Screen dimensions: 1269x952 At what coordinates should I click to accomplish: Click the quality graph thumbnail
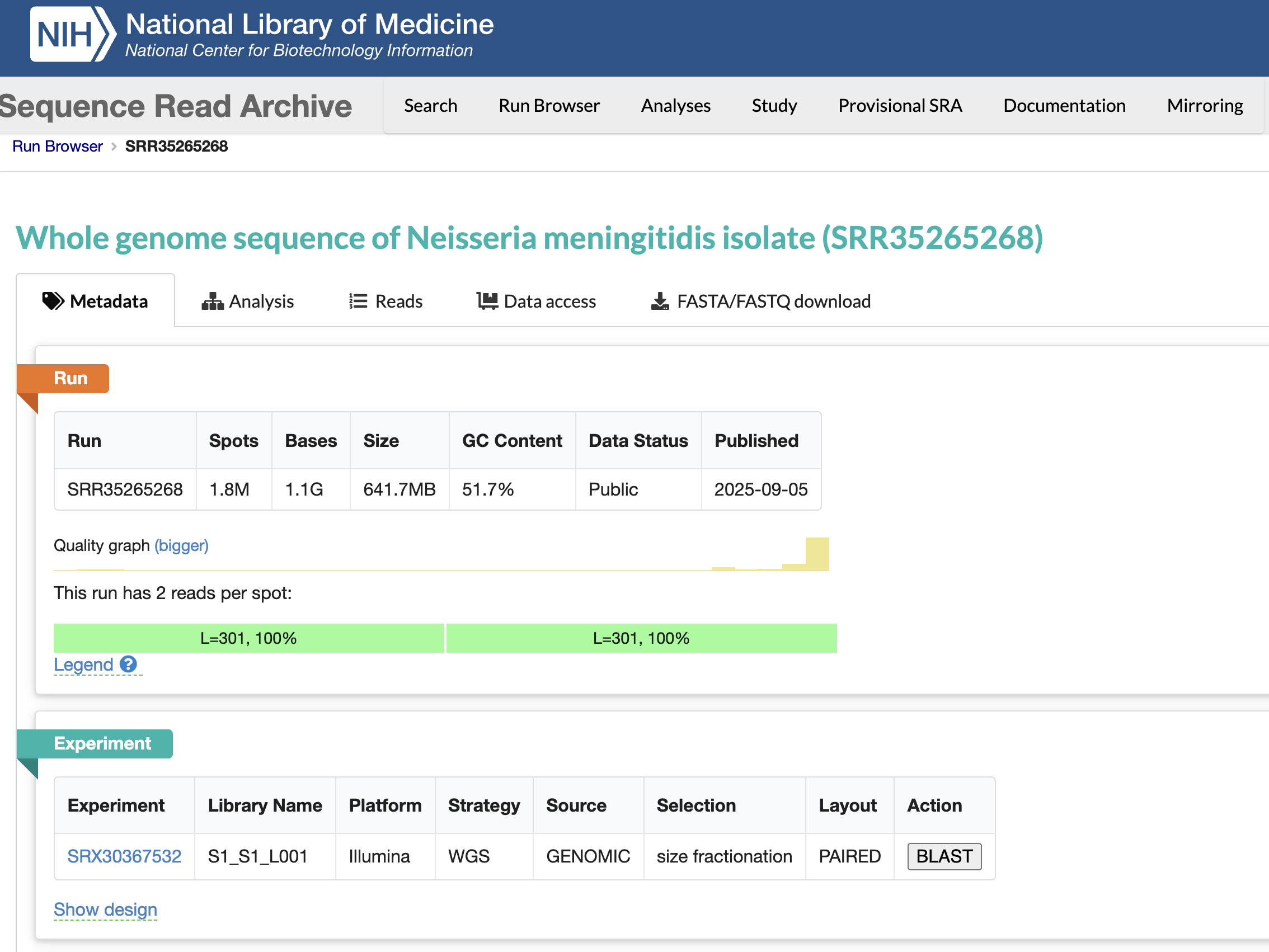click(x=441, y=554)
